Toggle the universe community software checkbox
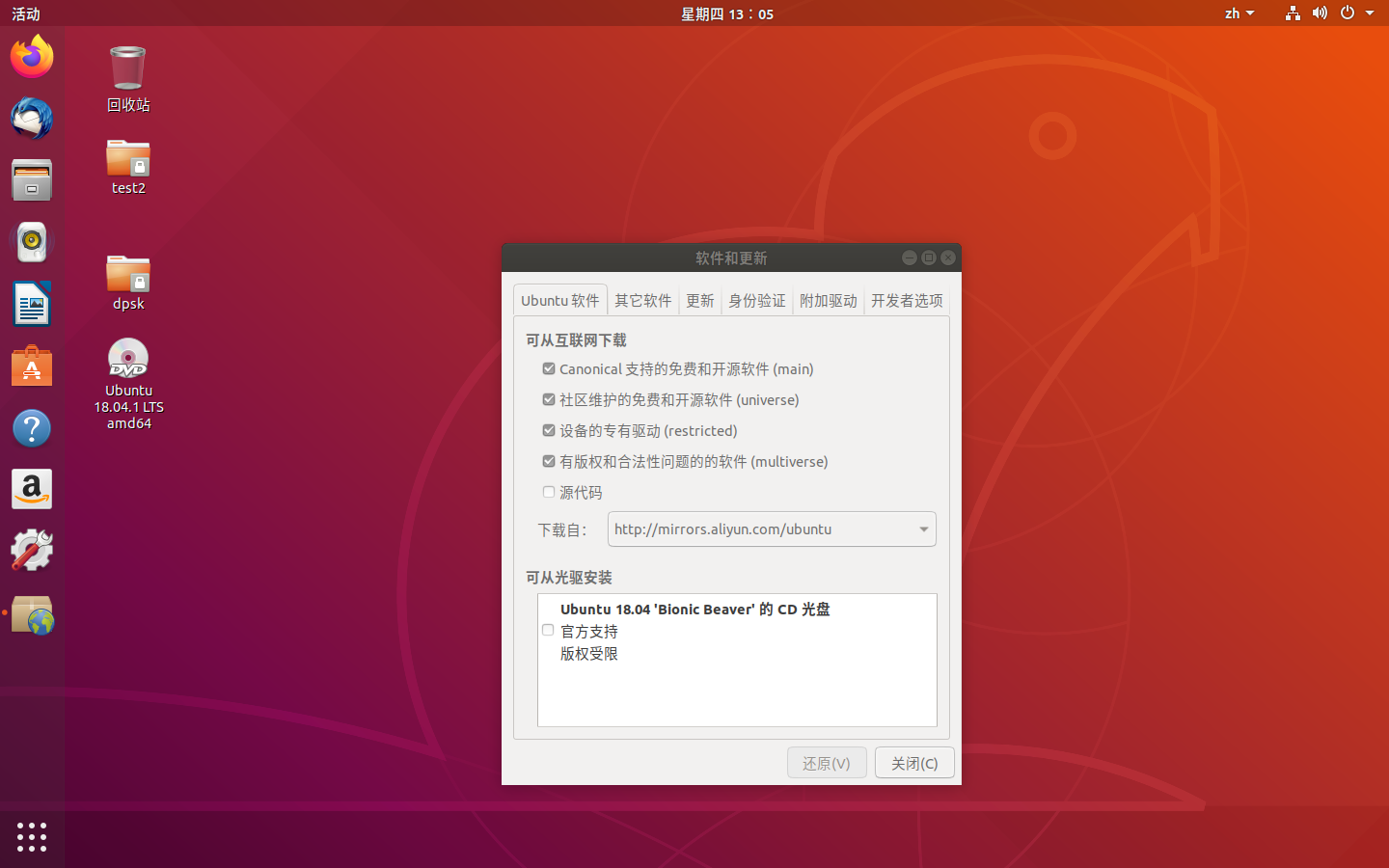The image size is (1389, 868). coord(549,399)
